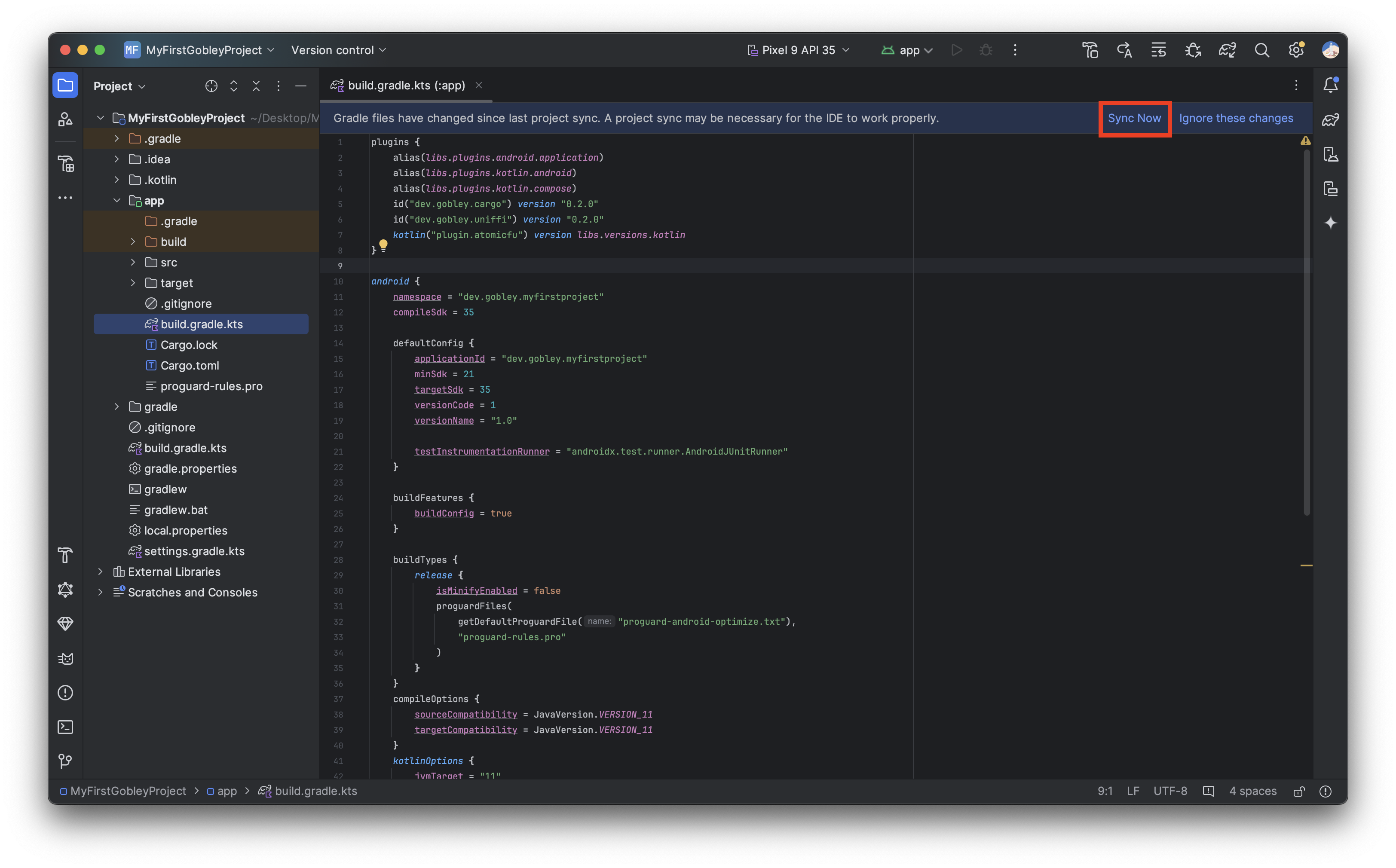Go to line via 9:1 indicator
Screen dimensions: 1396x868
(x=1105, y=792)
